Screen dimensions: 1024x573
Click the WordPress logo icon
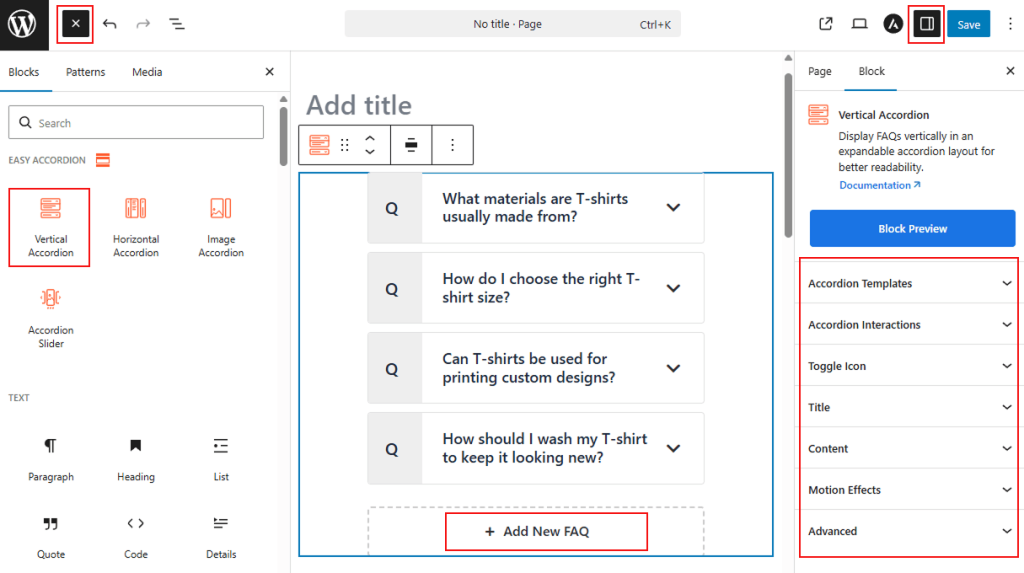point(22,24)
